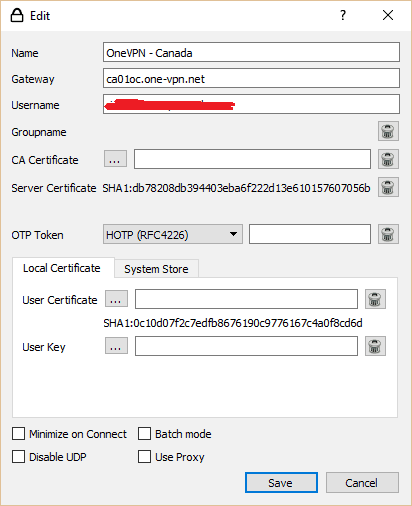Image resolution: width=412 pixels, height=506 pixels.
Task: Click the lock icon in the Edit title bar
Action: 17,15
